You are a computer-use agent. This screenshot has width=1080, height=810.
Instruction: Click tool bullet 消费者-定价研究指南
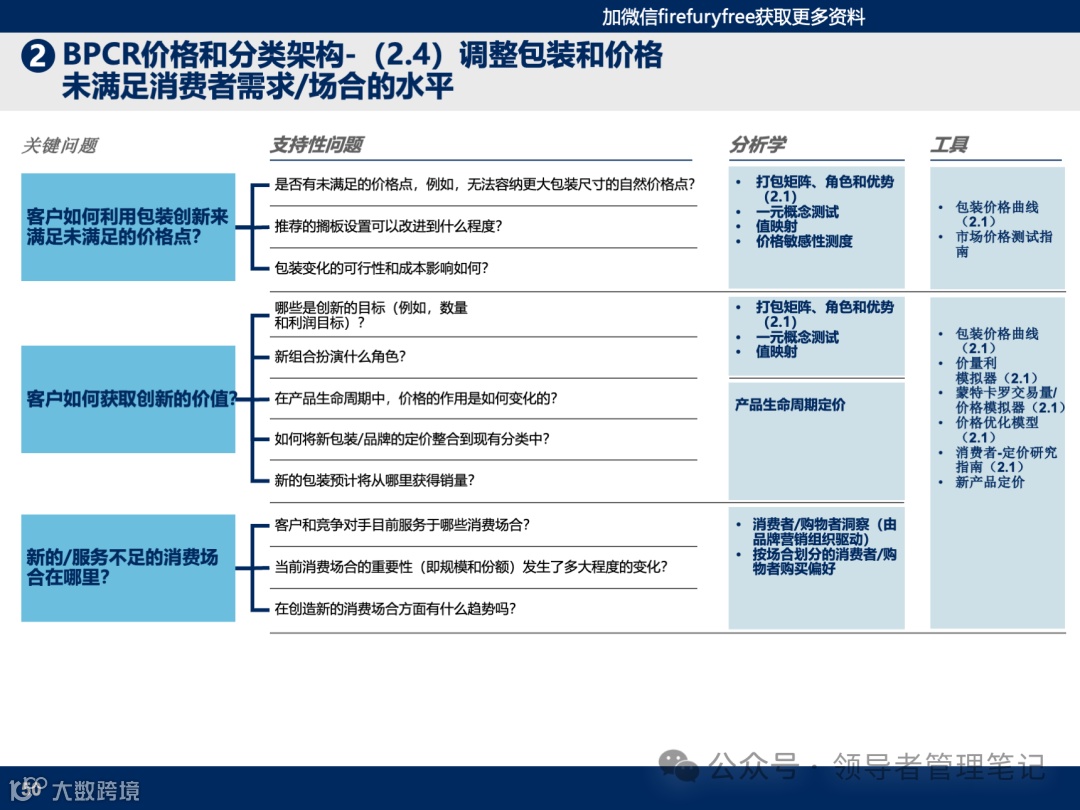click(1006, 459)
